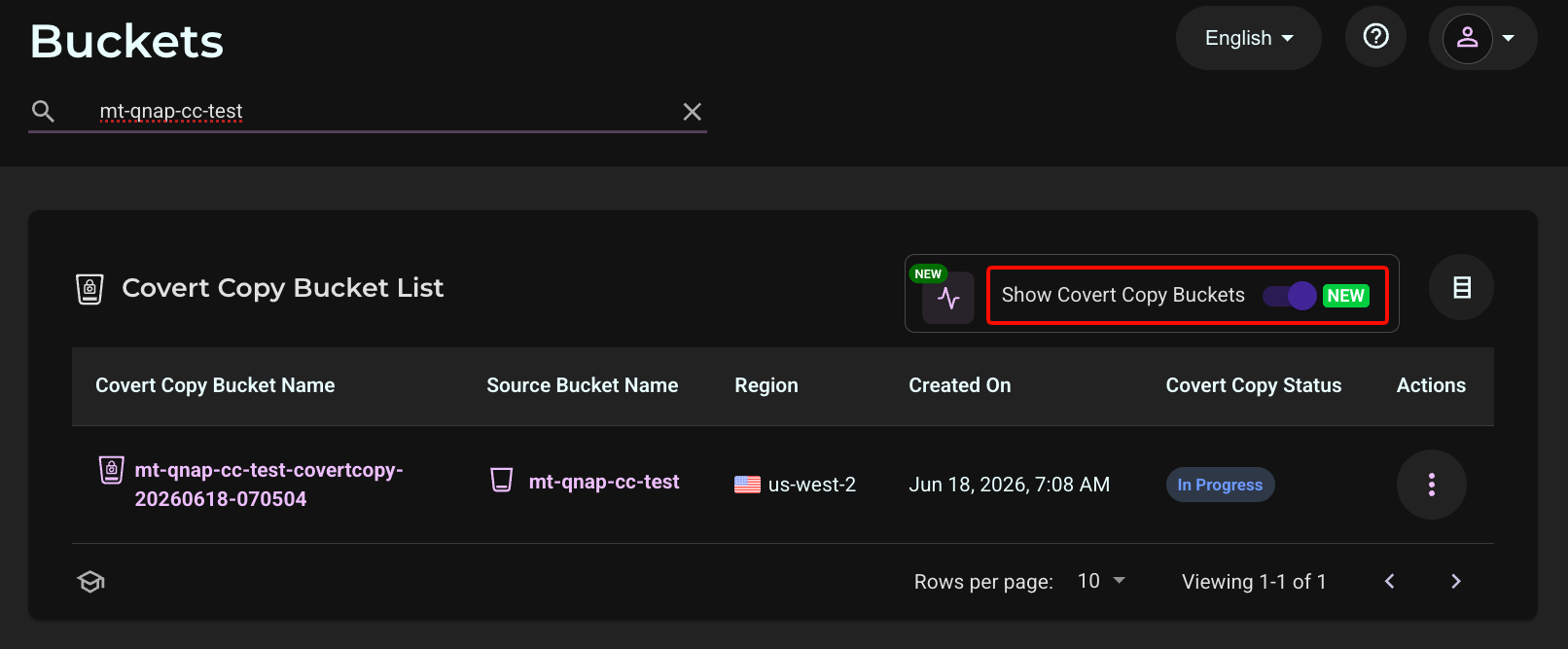The height and width of the screenshot is (649, 1568).
Task: Sort by Created On column header
Action: tap(959, 385)
